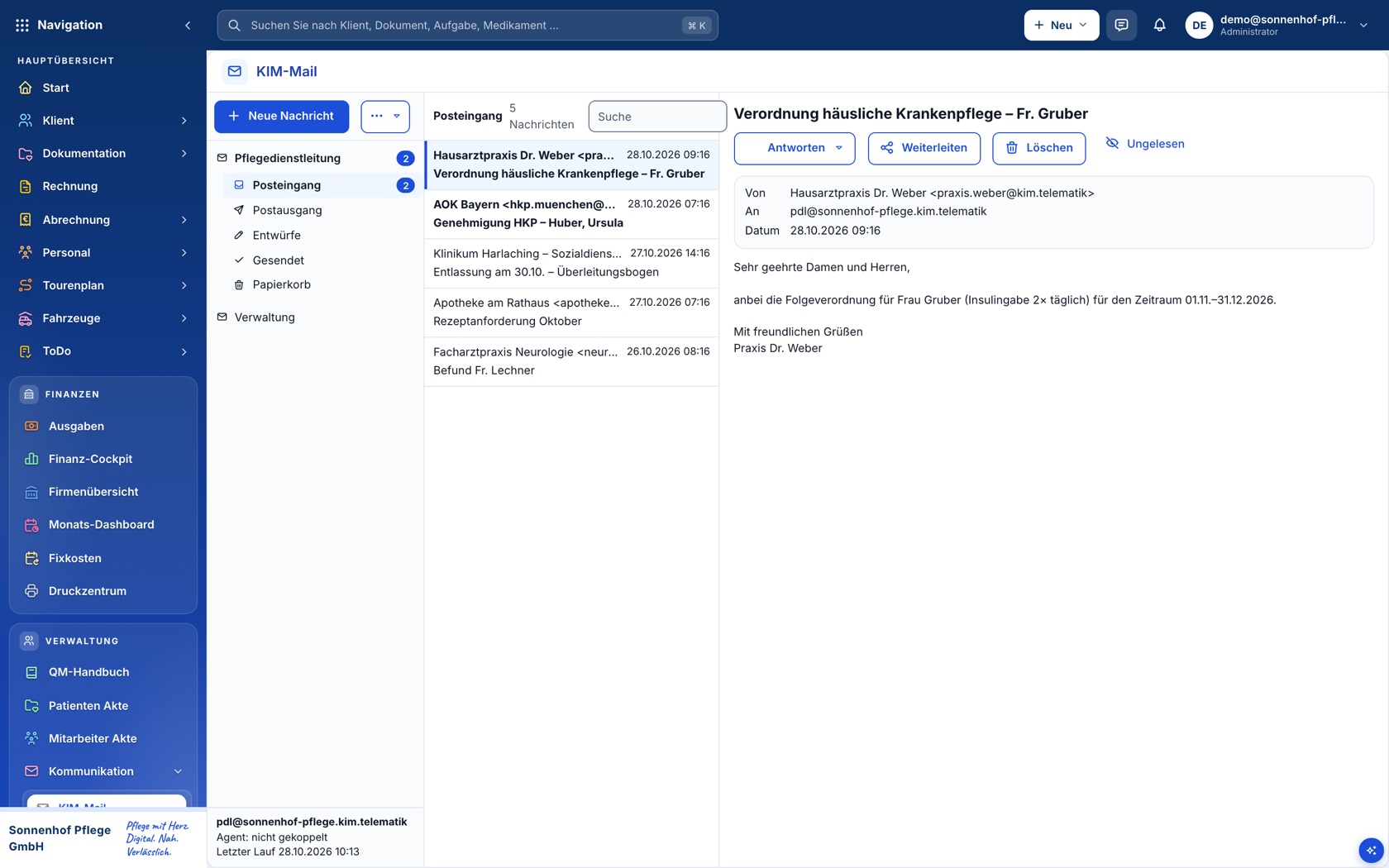Click the inbox Suche field

click(657, 117)
